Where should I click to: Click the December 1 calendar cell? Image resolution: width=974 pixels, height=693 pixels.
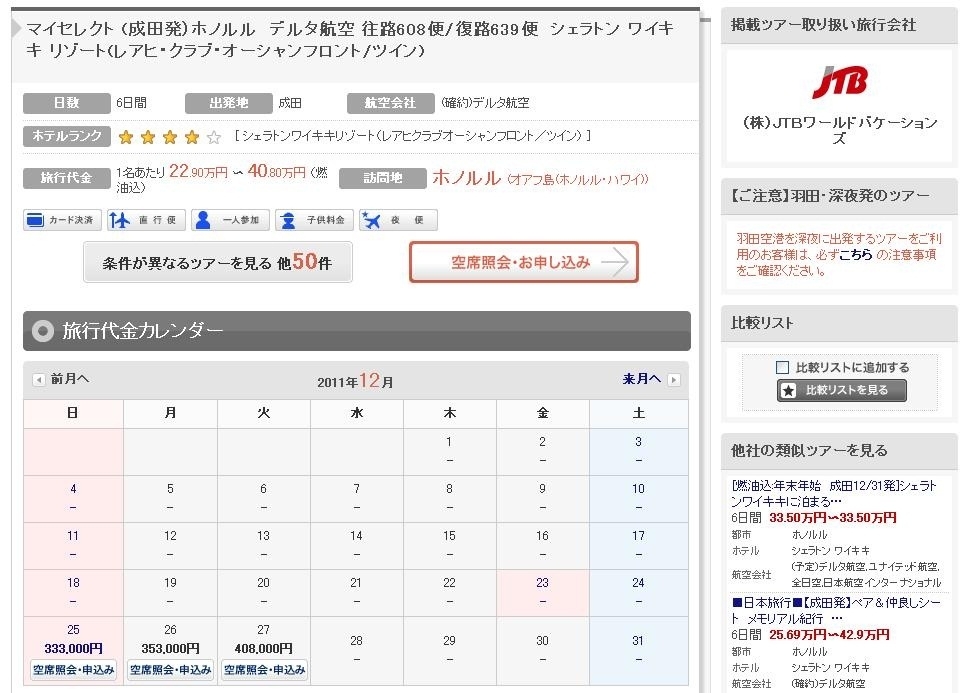449,451
